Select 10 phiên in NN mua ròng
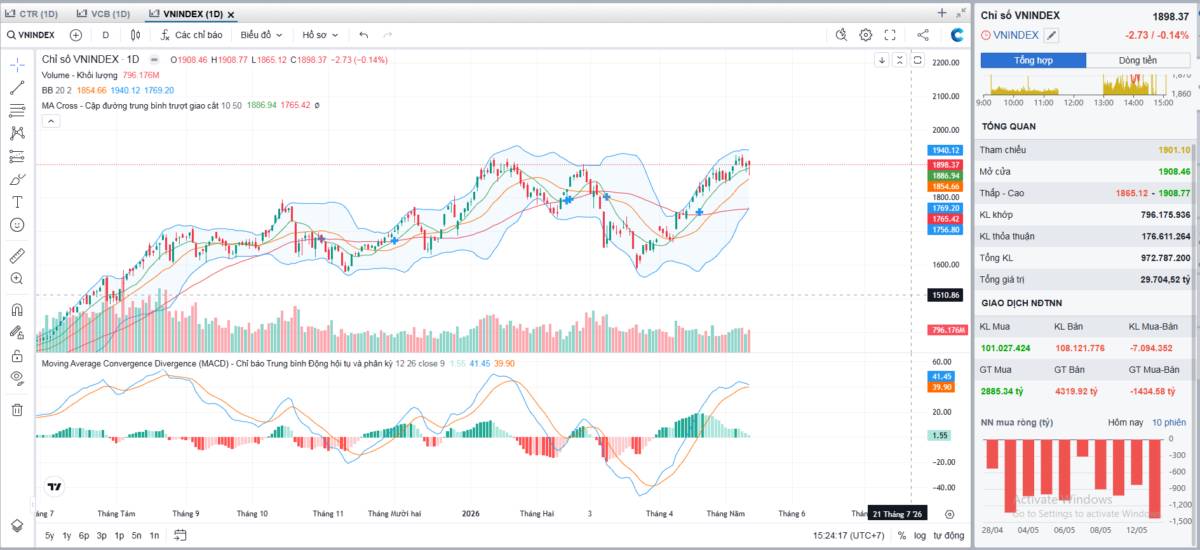Screen dimensions: 1200x550 1168,422
